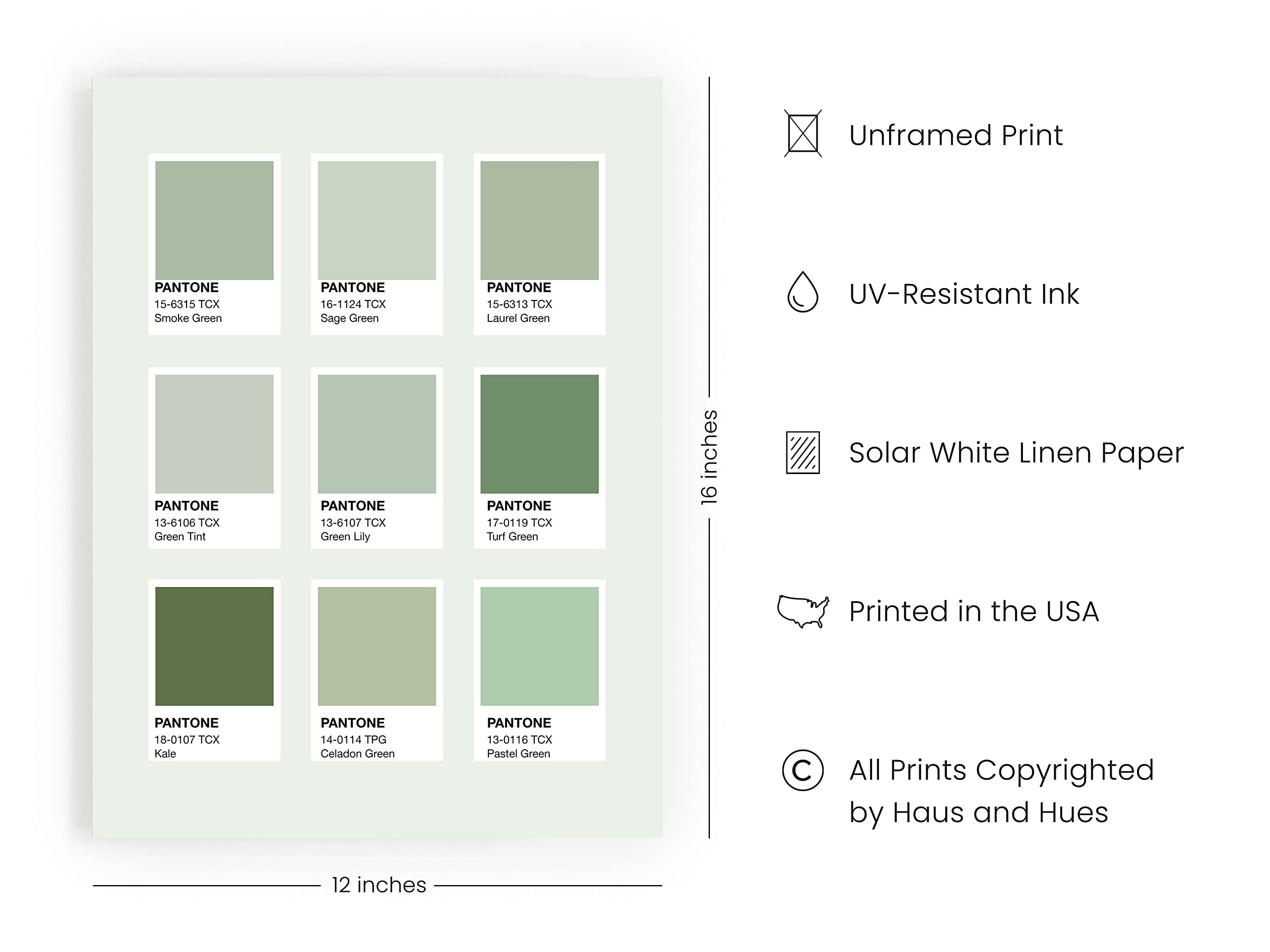Screen dimensions: 1270x952
Task: Click the Solar White Linen Paper icon
Action: point(803,453)
